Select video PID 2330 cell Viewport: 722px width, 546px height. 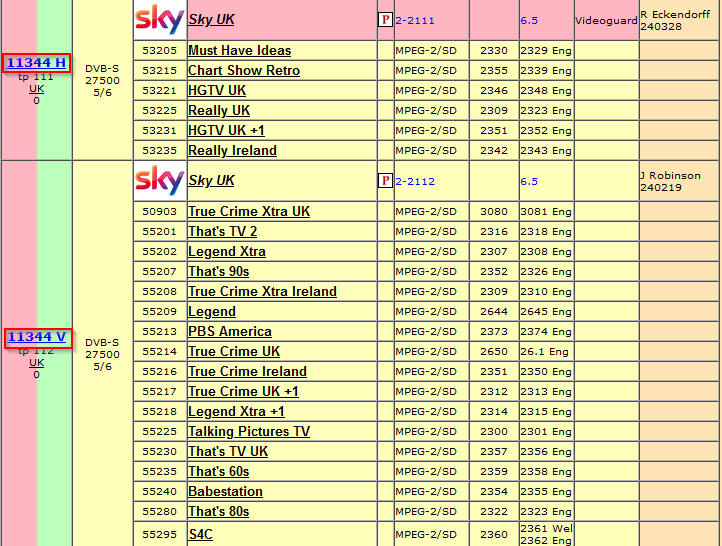494,50
